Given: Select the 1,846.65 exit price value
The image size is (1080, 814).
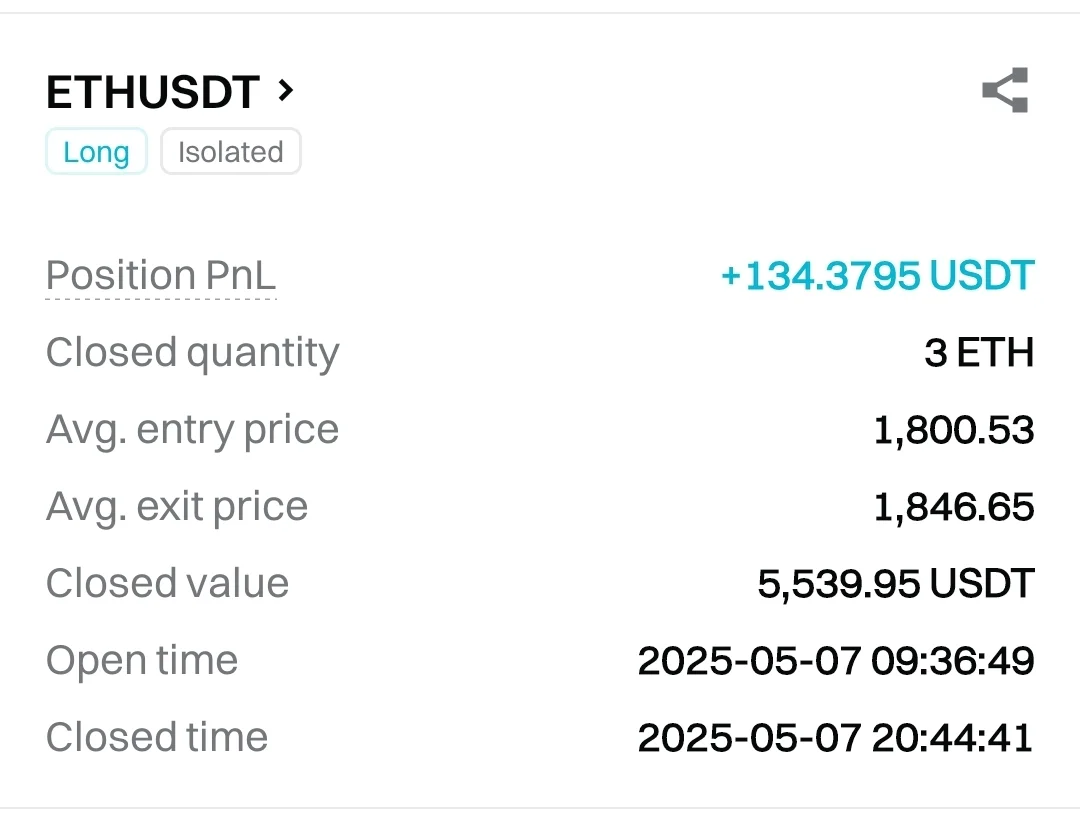Looking at the screenshot, I should [x=954, y=507].
